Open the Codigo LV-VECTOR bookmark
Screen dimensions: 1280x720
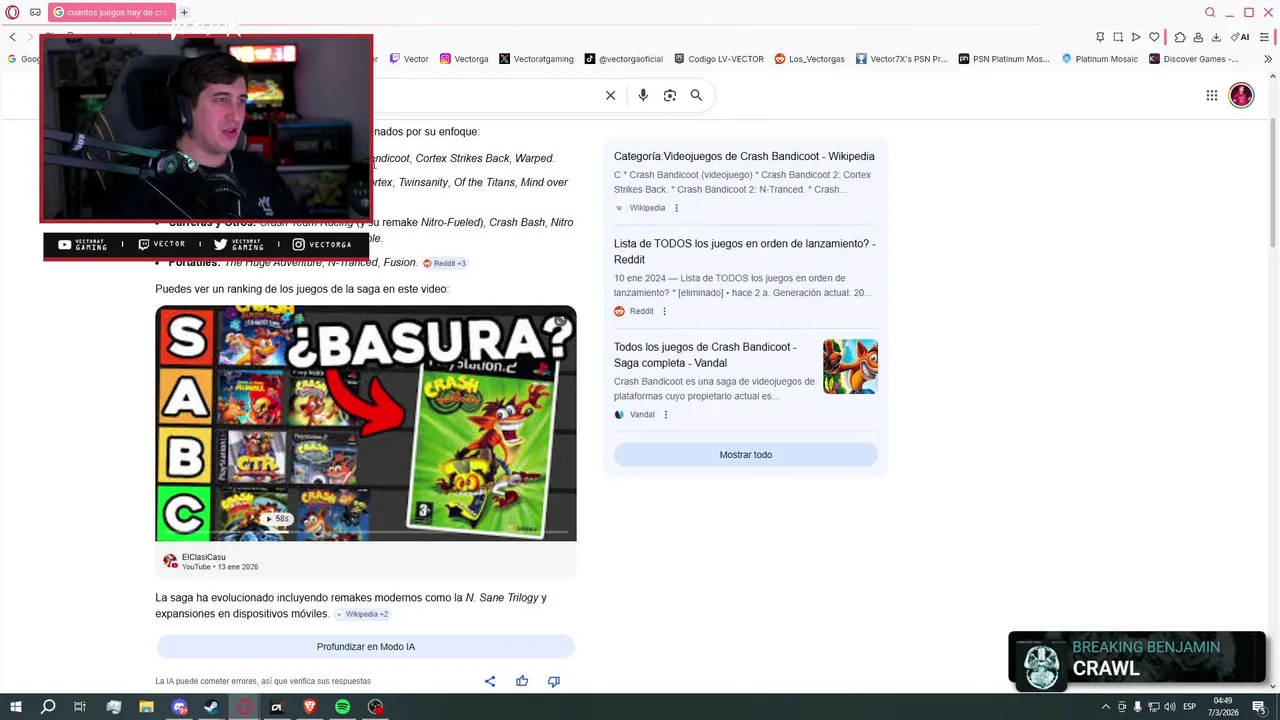click(x=719, y=59)
